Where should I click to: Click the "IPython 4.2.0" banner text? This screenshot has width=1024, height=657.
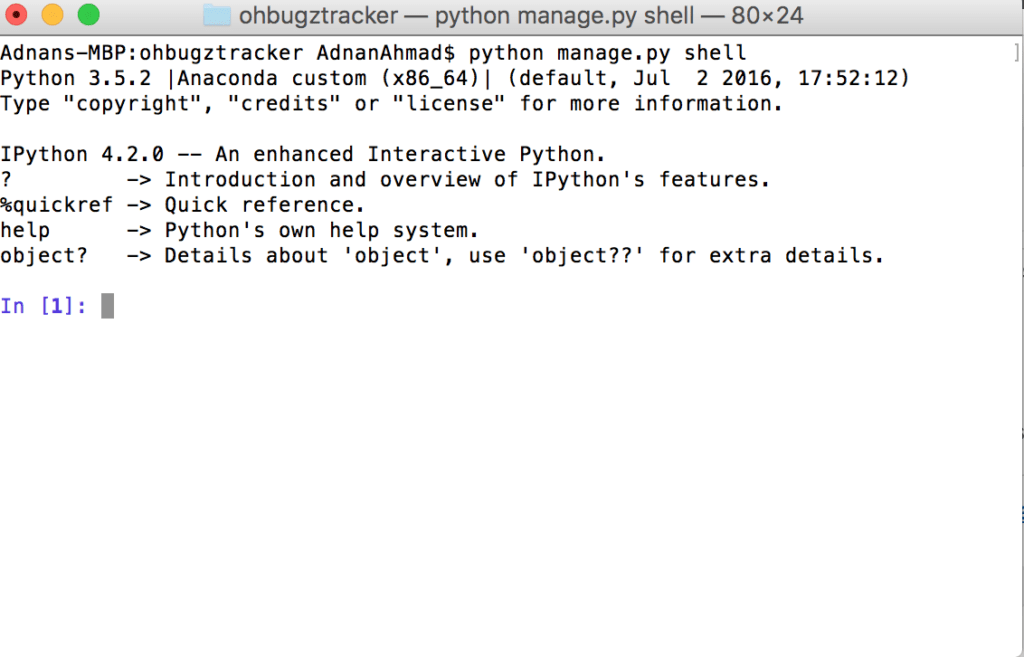click(x=81, y=154)
